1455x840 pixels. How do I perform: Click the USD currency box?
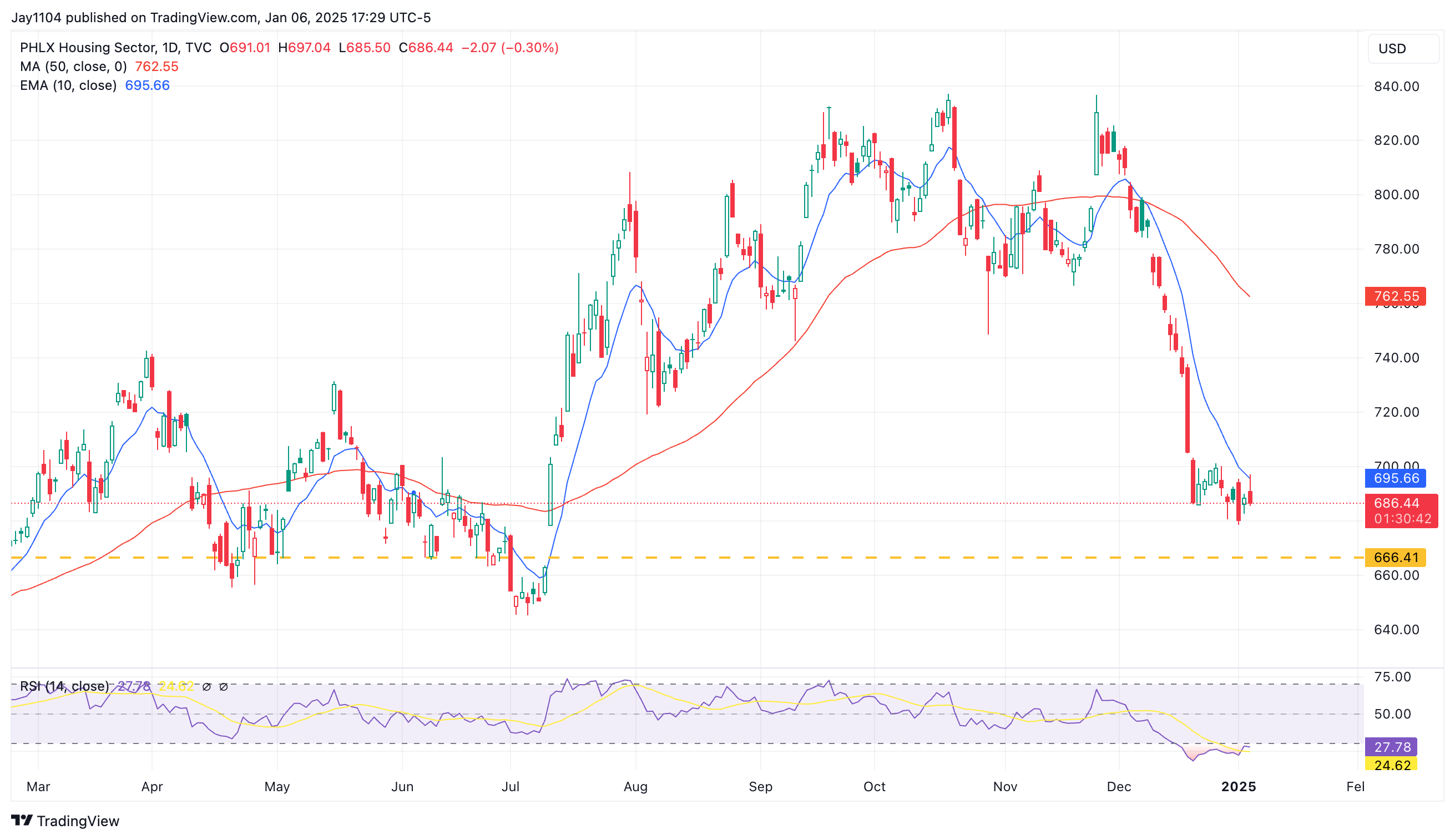pyautogui.click(x=1402, y=48)
